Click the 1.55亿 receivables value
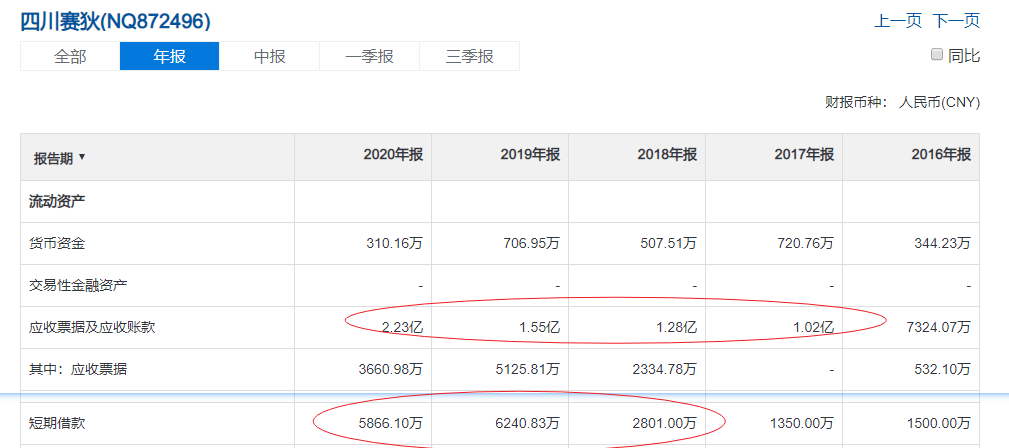 click(540, 328)
